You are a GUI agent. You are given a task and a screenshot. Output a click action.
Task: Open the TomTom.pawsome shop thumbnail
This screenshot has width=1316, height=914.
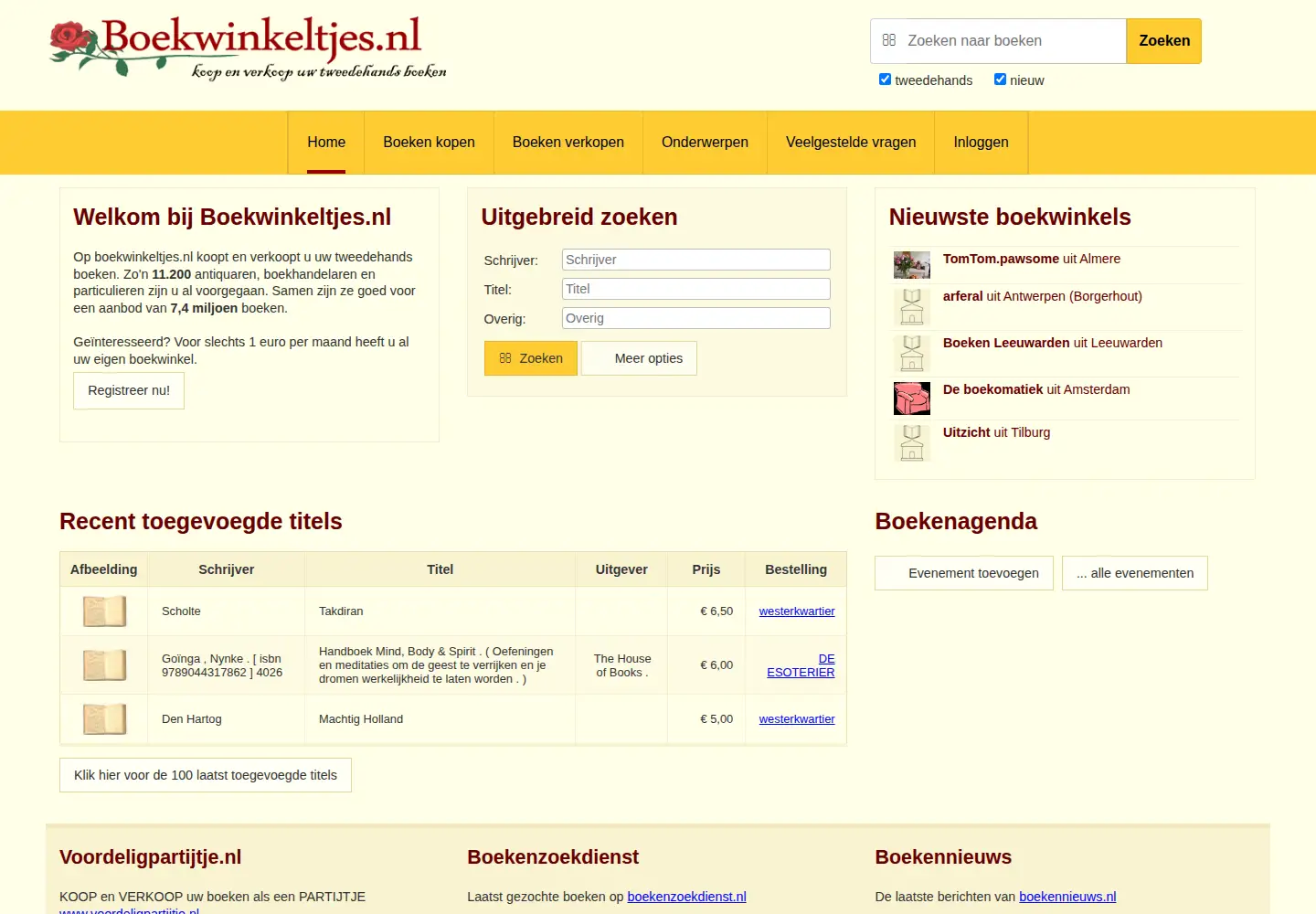(x=911, y=265)
